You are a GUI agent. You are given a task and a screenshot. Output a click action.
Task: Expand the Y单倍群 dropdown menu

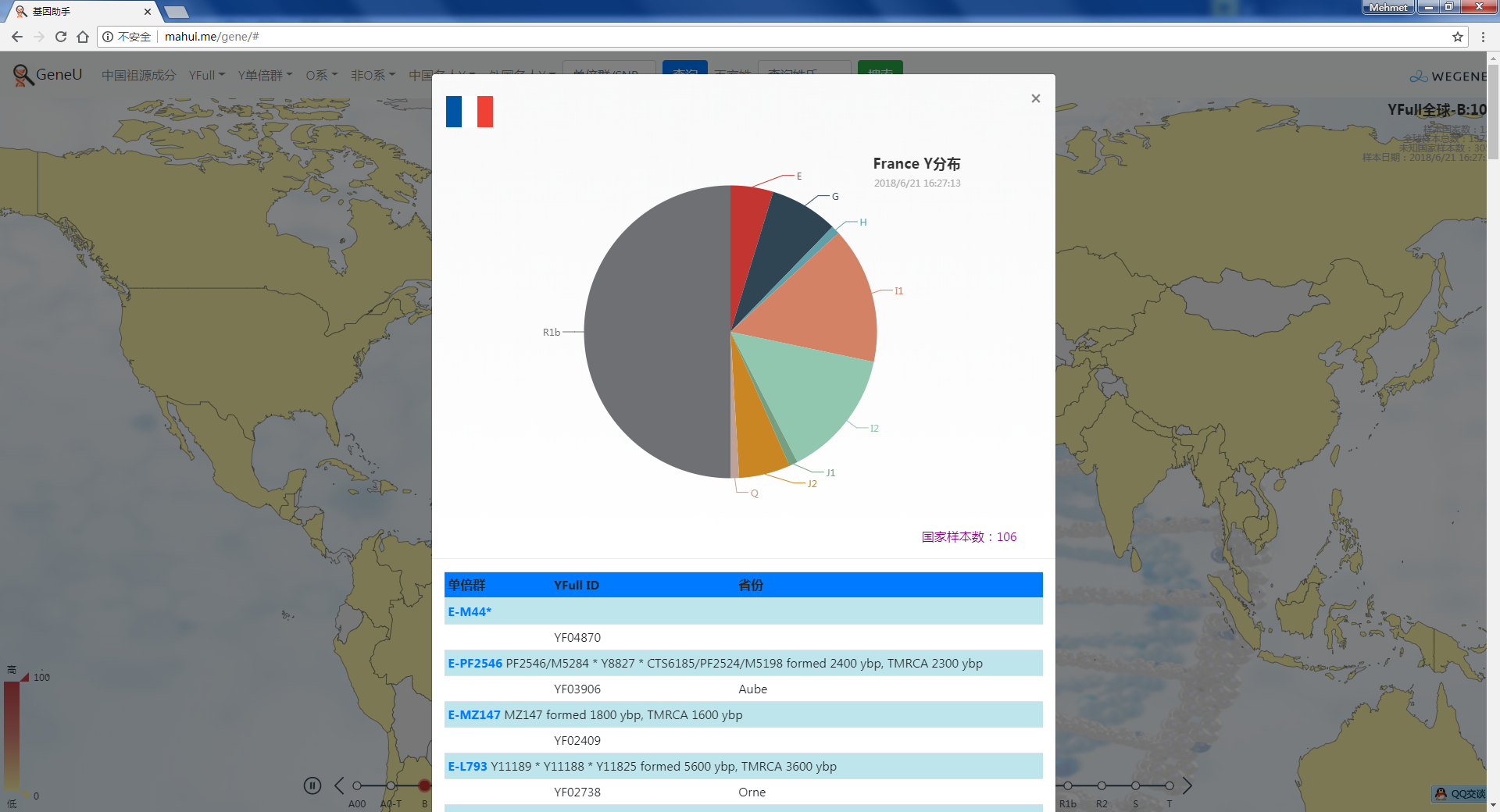click(265, 75)
